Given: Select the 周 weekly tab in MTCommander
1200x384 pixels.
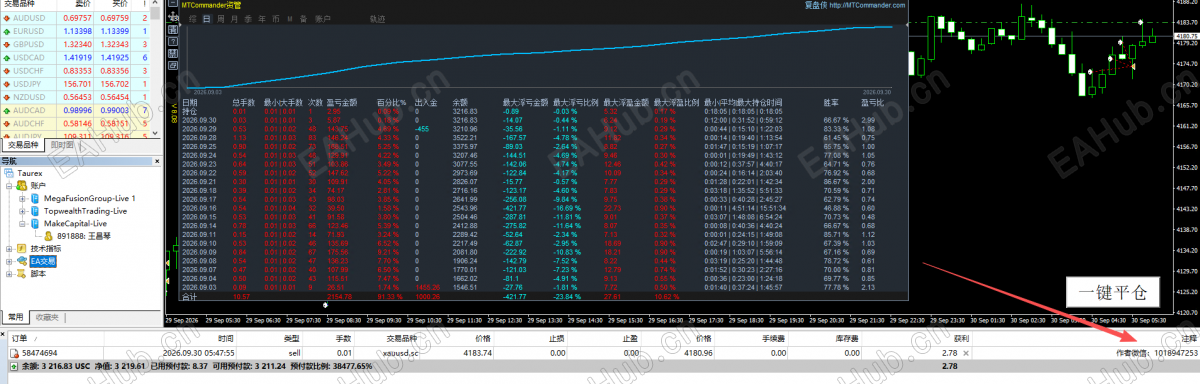Looking at the screenshot, I should tap(220, 19).
